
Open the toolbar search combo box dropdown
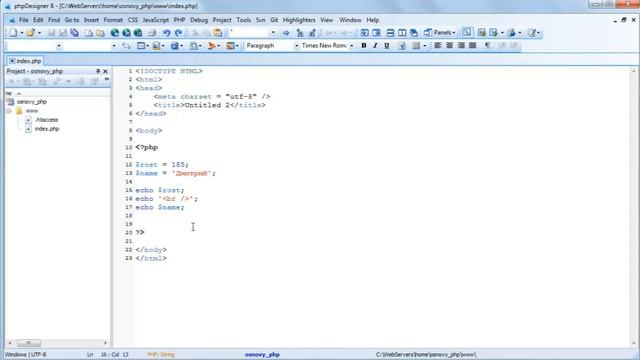[x=273, y=33]
